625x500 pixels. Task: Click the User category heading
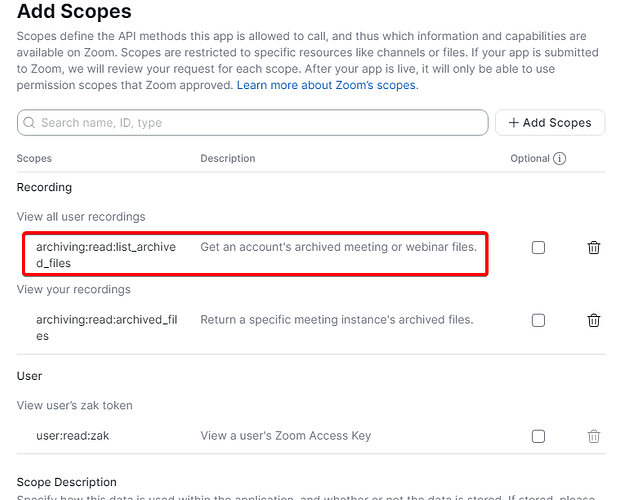(29, 376)
